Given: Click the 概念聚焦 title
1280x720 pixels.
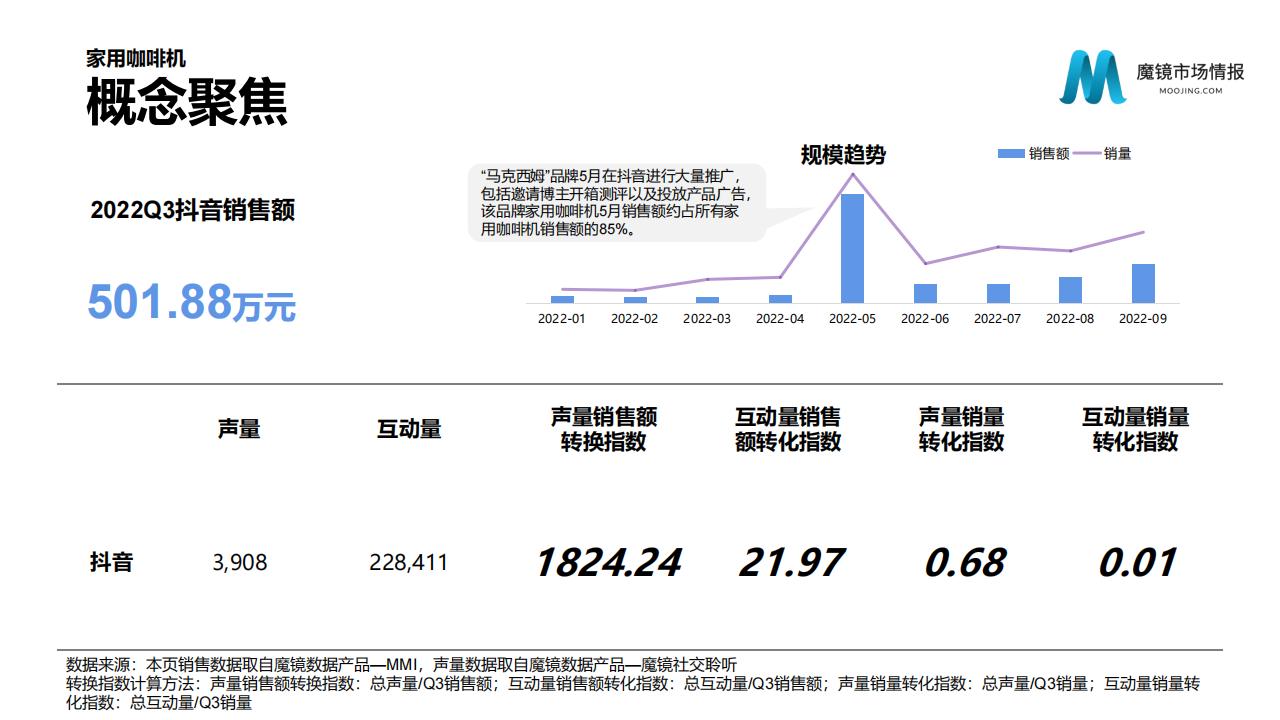Looking at the screenshot, I should coord(187,101).
